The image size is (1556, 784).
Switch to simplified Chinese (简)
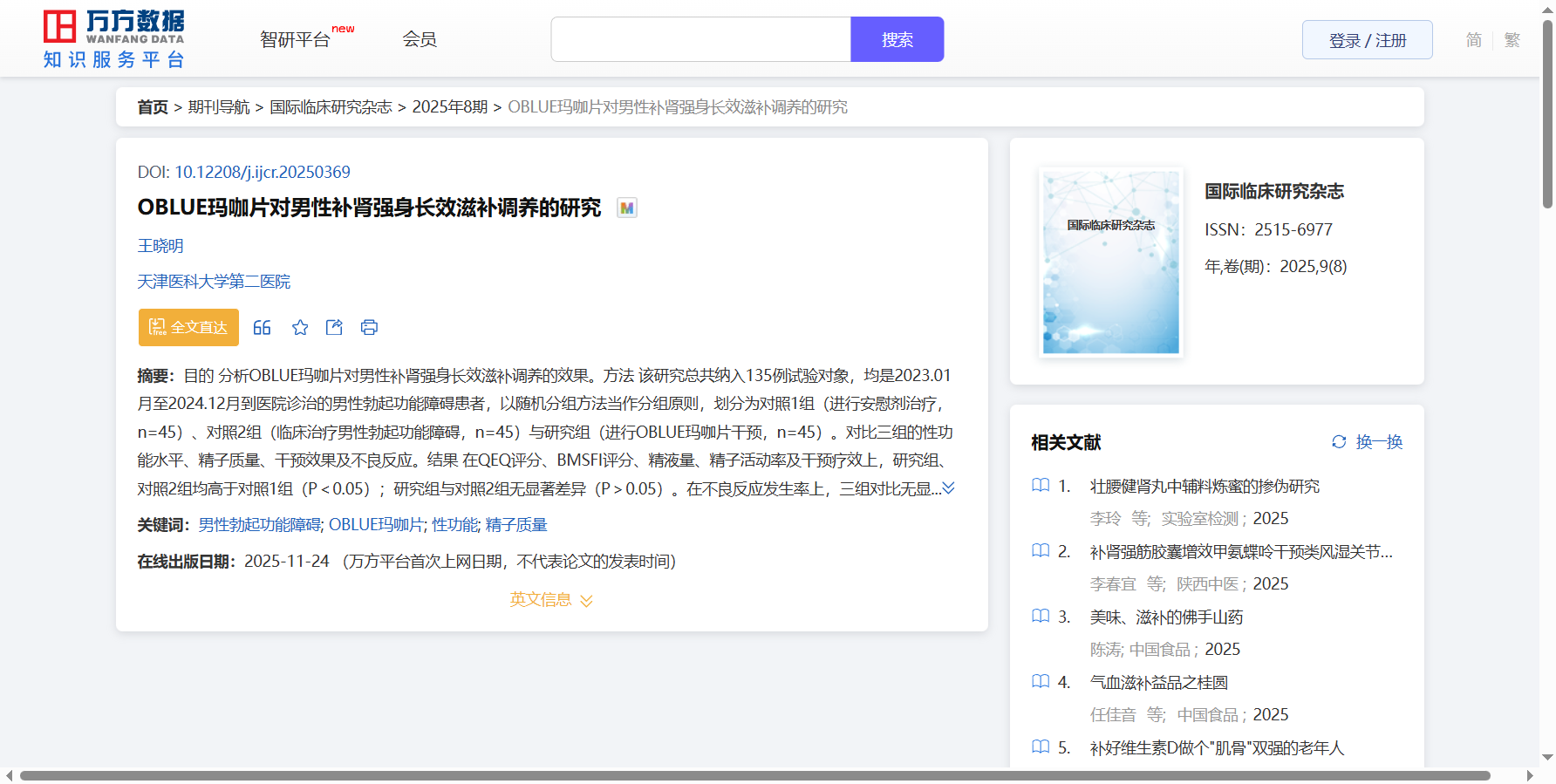click(x=1473, y=40)
